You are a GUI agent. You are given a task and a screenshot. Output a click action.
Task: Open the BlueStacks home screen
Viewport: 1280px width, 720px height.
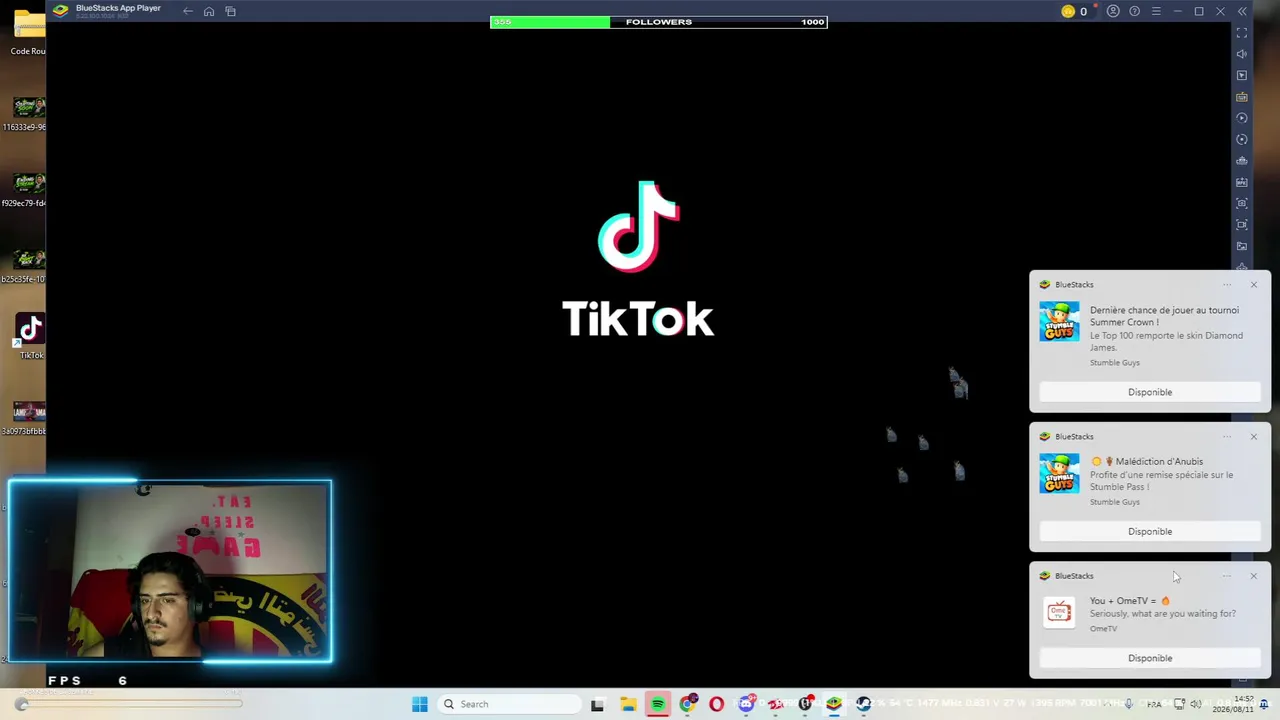coord(209,11)
